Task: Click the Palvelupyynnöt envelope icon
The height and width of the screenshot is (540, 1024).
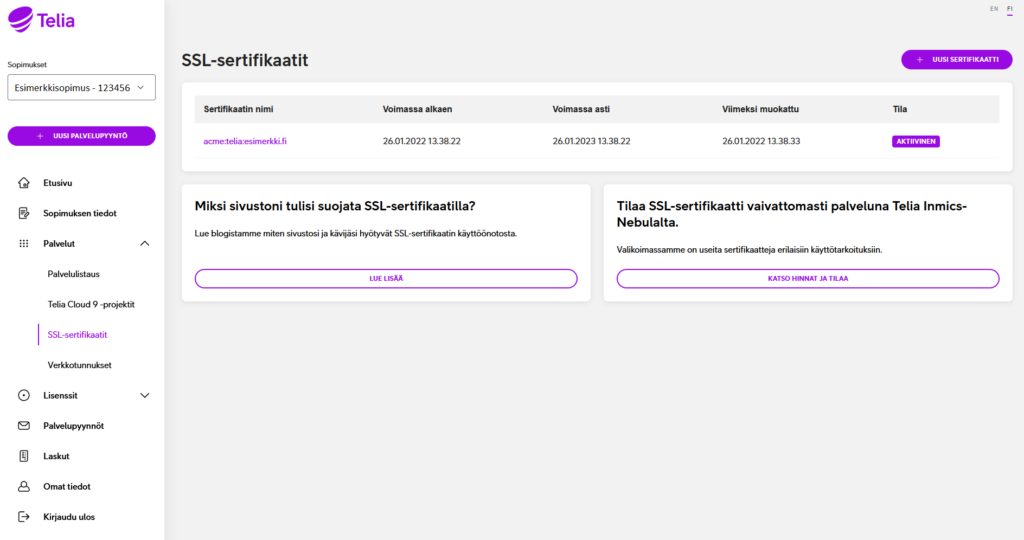Action: tap(24, 426)
